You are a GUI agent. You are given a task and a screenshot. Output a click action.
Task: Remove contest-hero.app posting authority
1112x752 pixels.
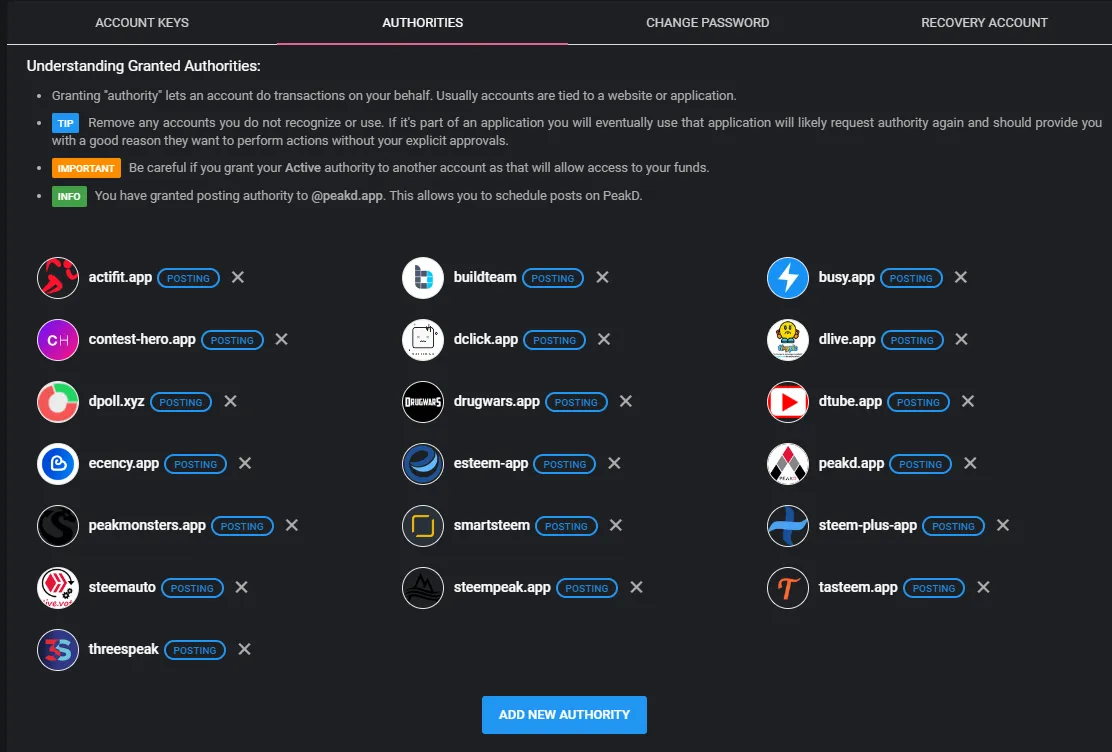[x=282, y=339]
